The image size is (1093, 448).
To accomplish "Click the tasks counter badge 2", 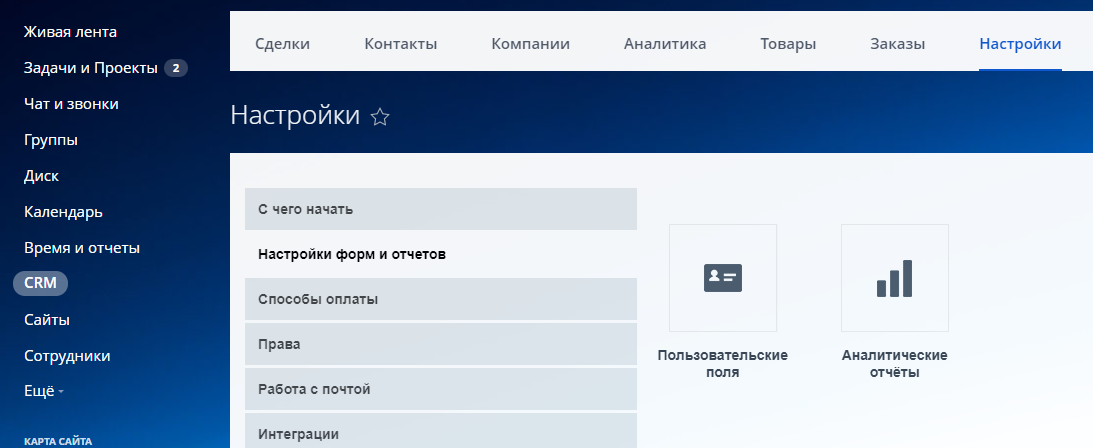I will (176, 68).
